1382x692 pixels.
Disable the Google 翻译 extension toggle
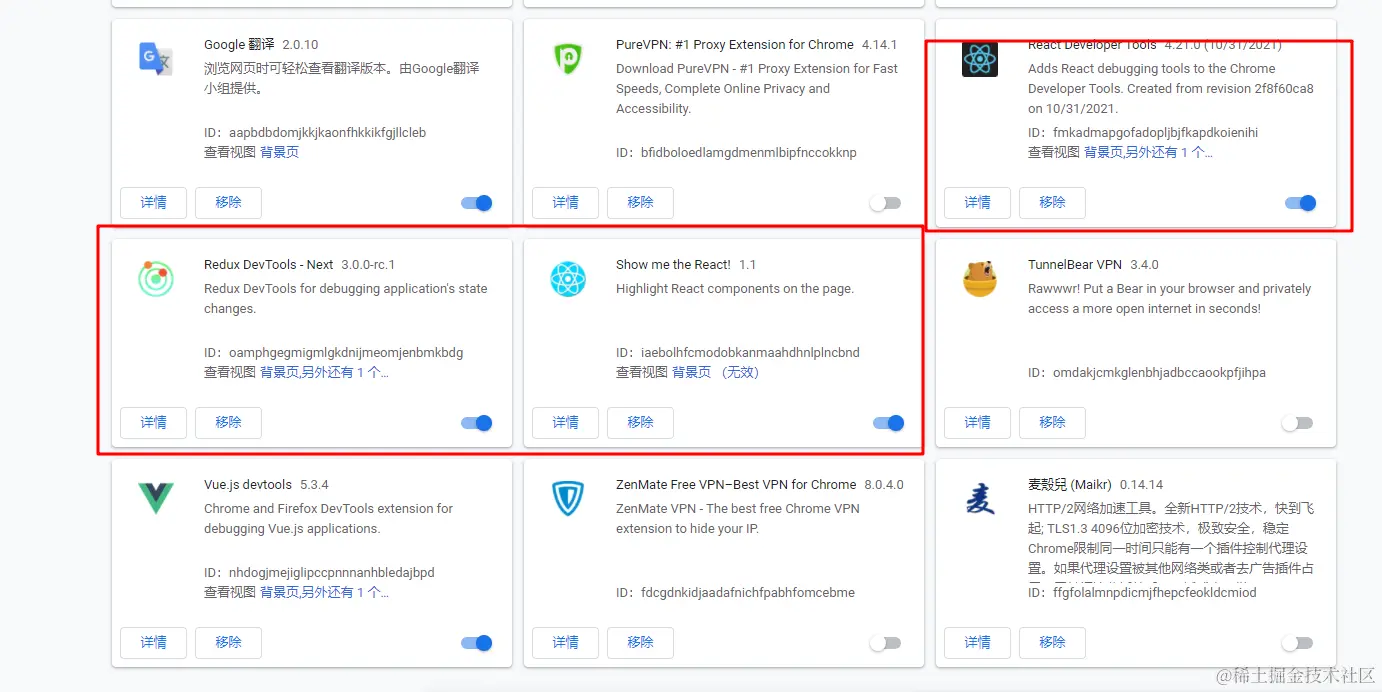coord(476,203)
